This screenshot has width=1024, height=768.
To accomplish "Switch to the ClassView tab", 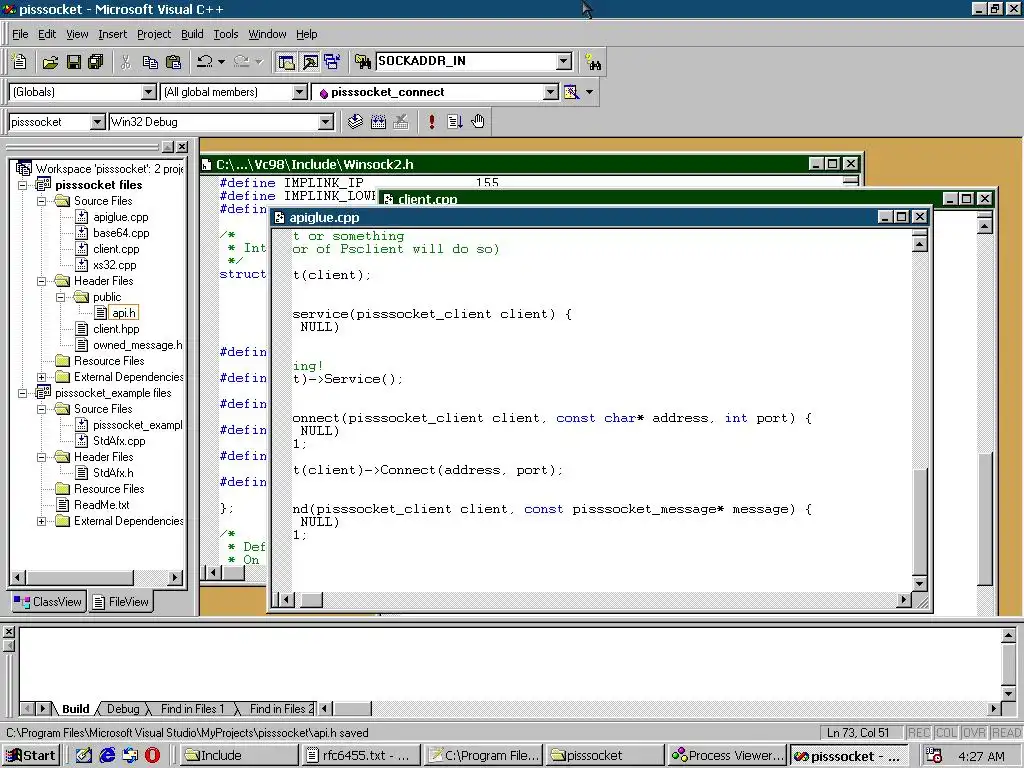I will point(48,601).
